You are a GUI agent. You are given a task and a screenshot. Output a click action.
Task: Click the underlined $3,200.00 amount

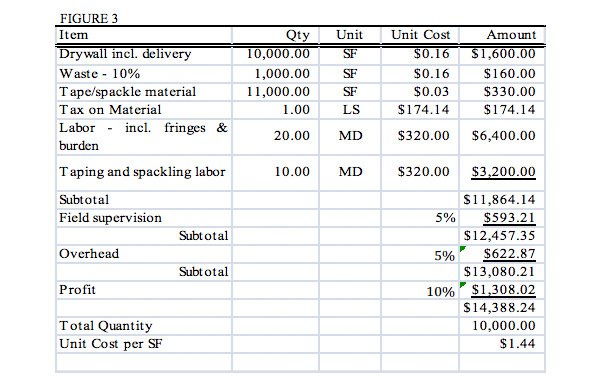(503, 172)
